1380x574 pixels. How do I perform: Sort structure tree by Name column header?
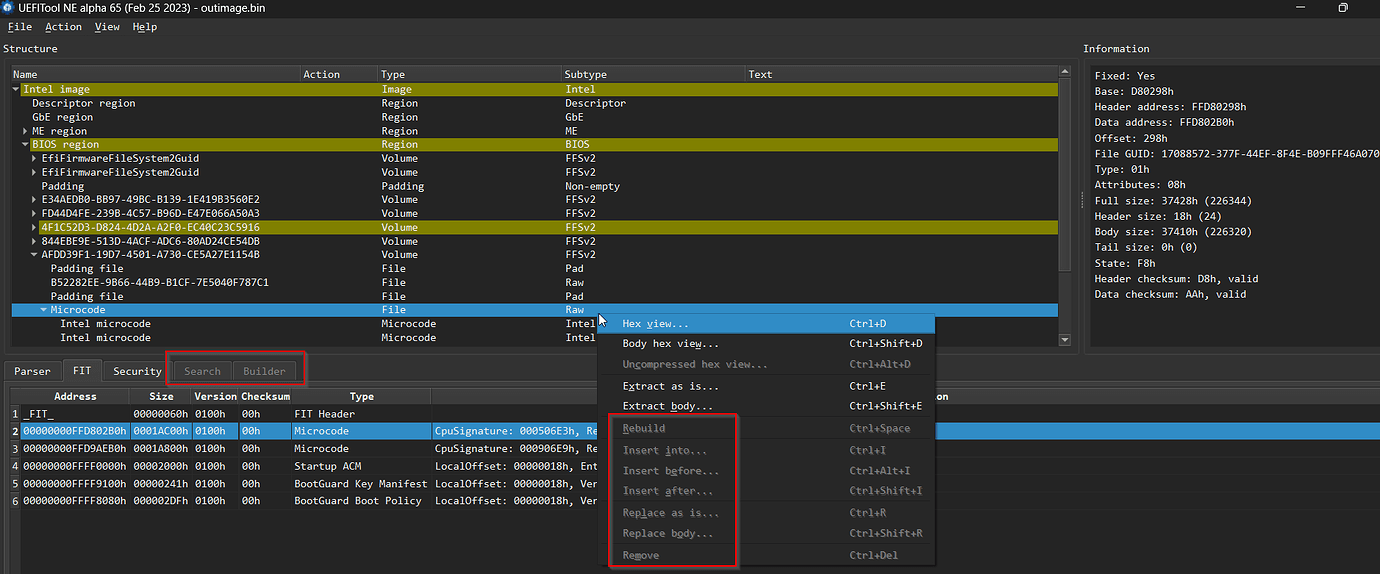155,74
